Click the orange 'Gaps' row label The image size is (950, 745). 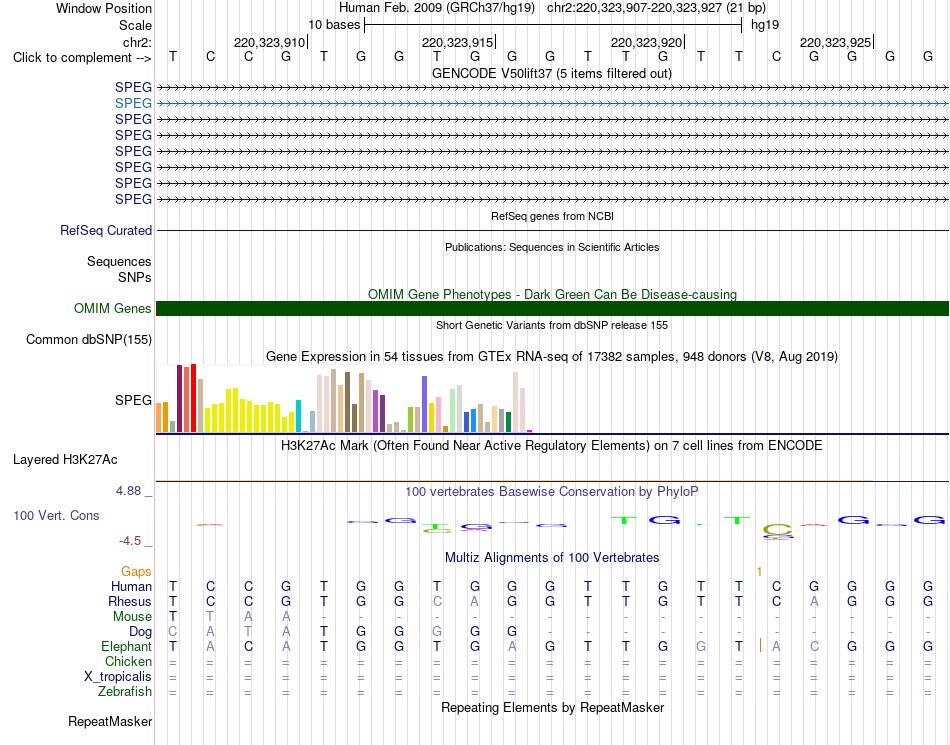(136, 571)
